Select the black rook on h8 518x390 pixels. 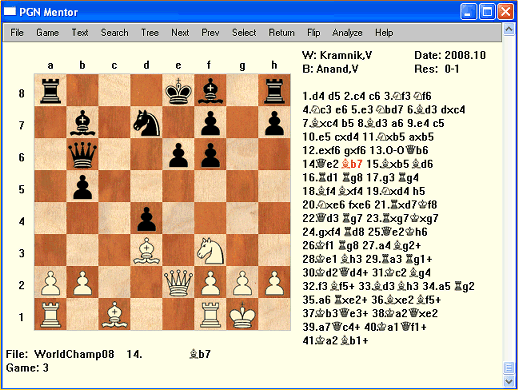pyautogui.click(x=274, y=90)
